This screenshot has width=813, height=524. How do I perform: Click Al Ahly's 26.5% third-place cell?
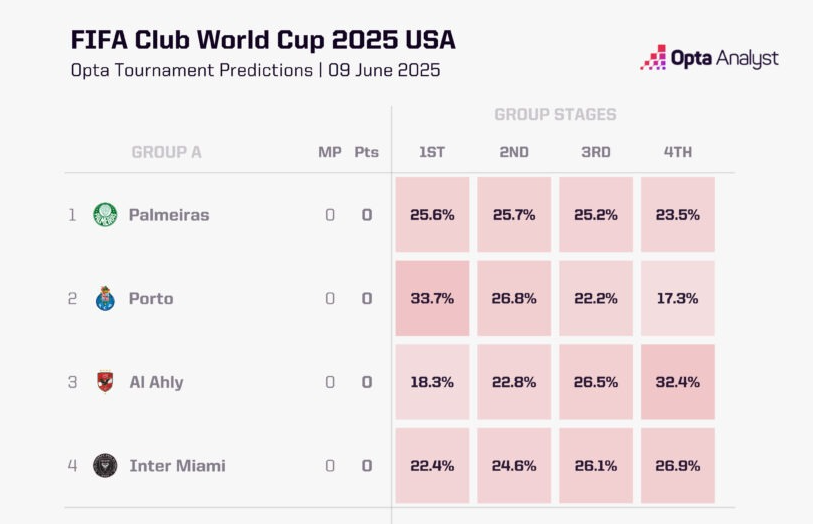point(596,381)
